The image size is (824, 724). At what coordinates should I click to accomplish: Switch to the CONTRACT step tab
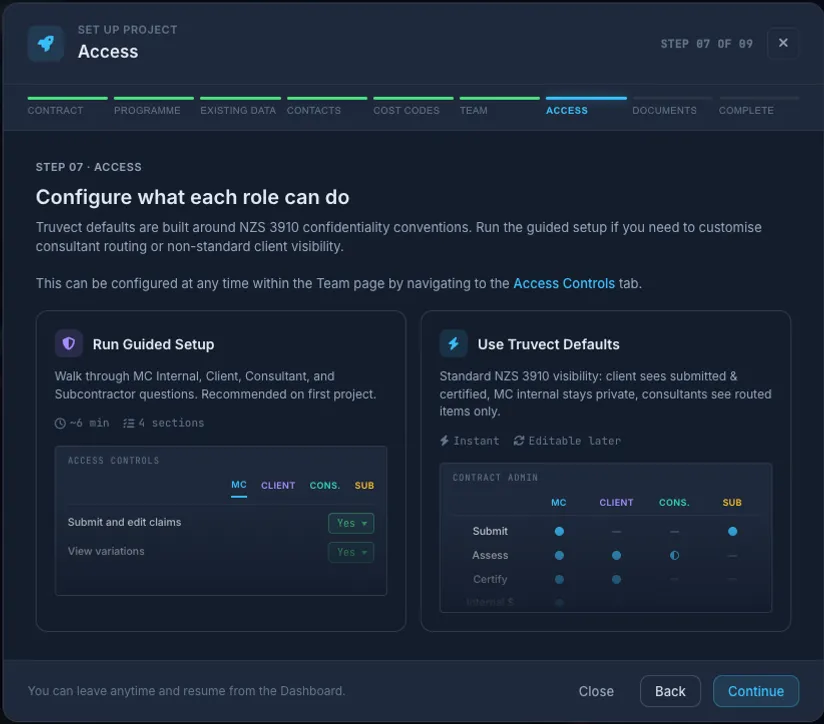[x=55, y=110]
